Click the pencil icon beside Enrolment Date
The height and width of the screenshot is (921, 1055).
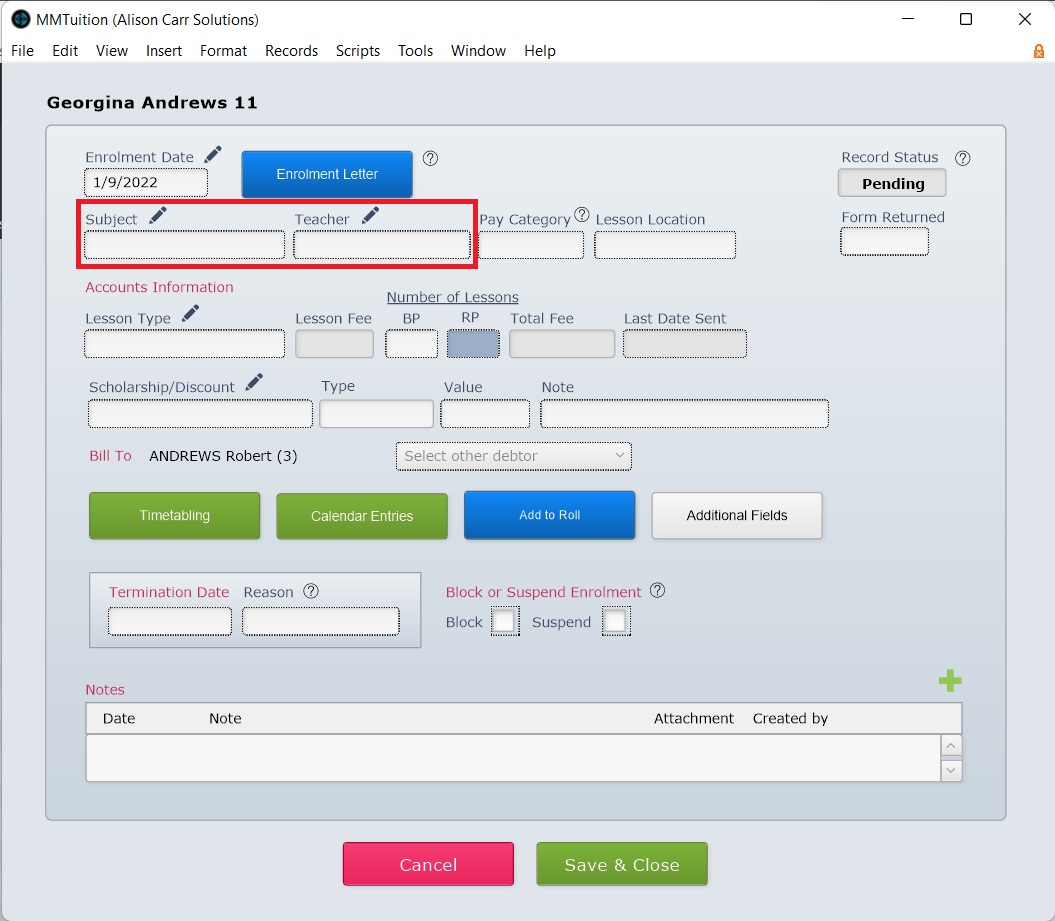coord(213,155)
